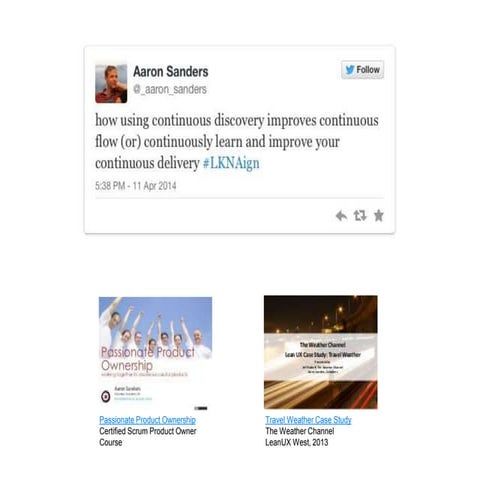The height and width of the screenshot is (480, 480).
Task: Open the Passionate Product Ownership link
Action: [x=147, y=420]
